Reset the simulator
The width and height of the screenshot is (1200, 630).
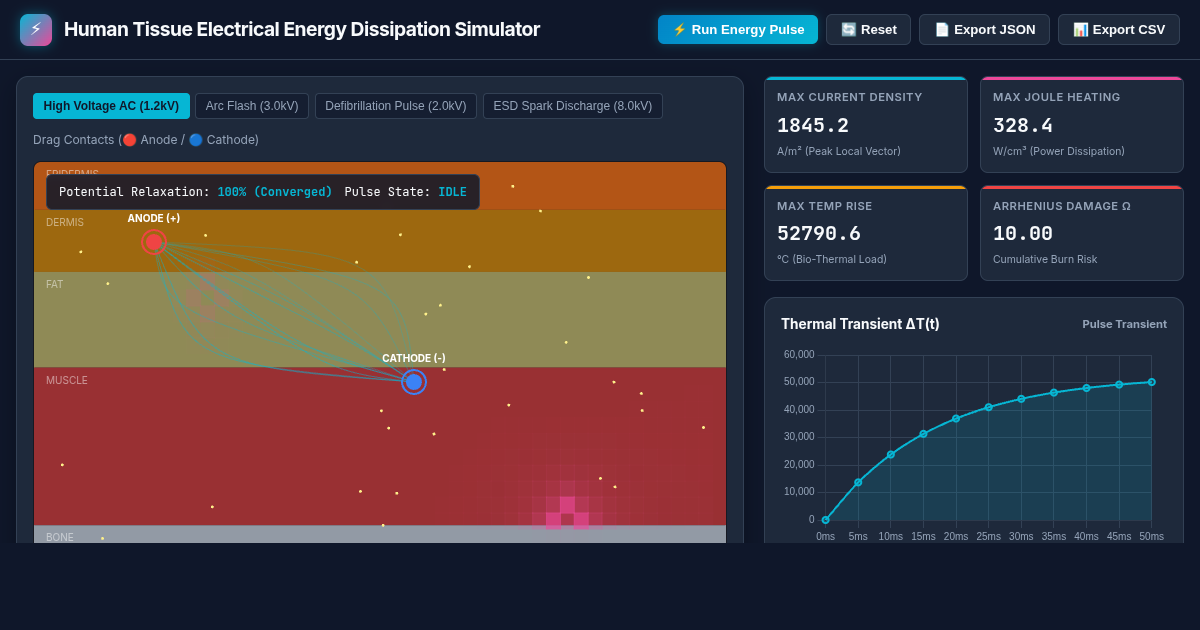pos(868,30)
